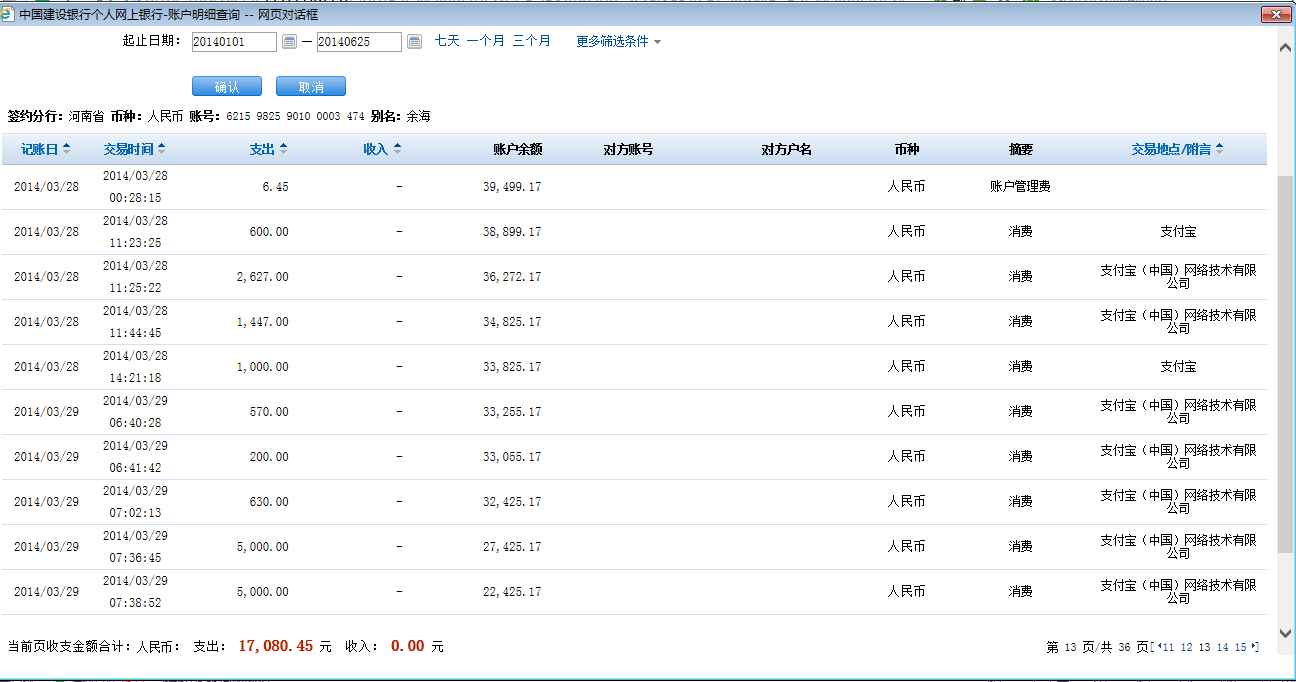Go to previous pages with left arrow
Screen dimensions: 1296x682
click(x=1159, y=647)
